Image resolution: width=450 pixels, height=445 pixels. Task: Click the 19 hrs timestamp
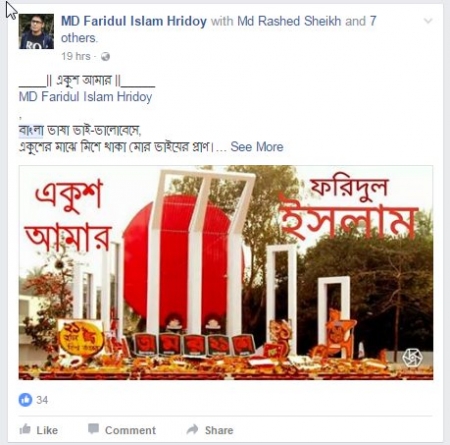point(76,56)
